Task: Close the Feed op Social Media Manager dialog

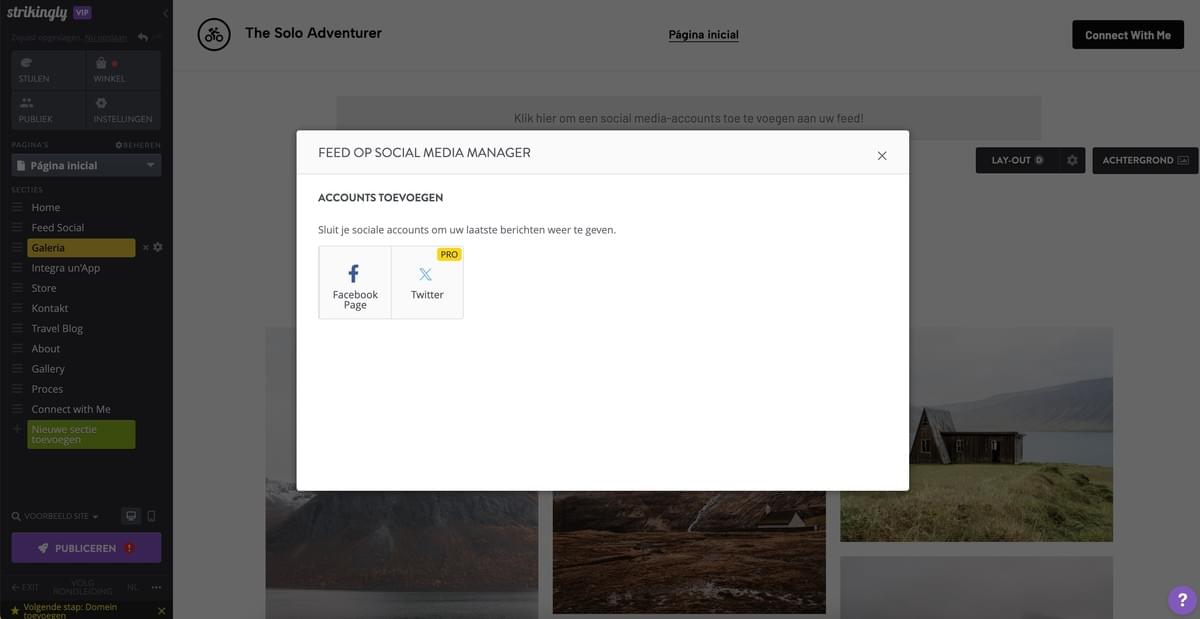Action: tap(881, 155)
